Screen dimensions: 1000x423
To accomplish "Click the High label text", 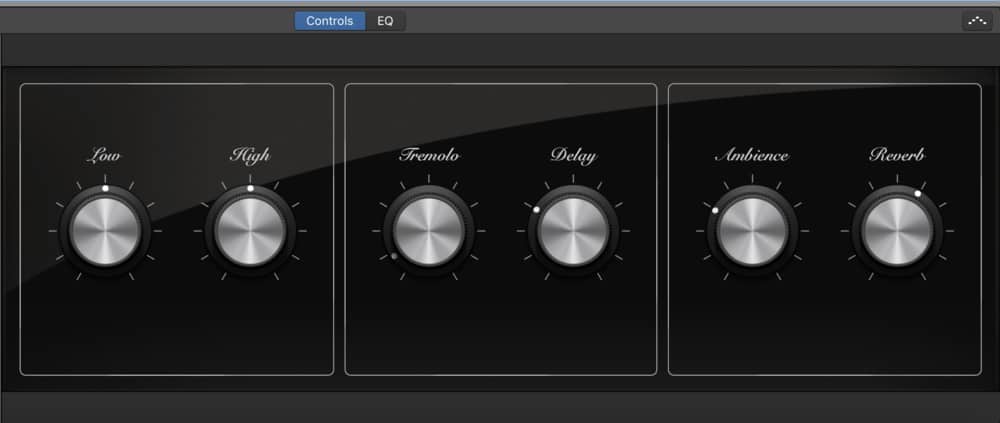I will pyautogui.click(x=250, y=156).
